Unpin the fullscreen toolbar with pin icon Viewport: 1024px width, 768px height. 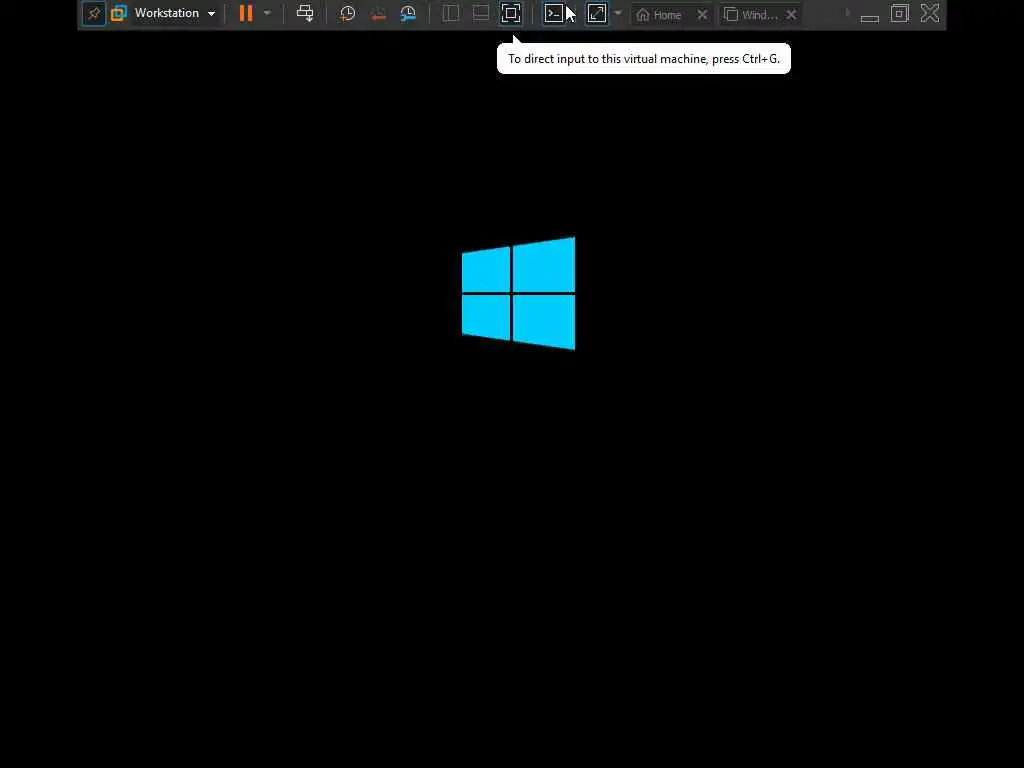(x=94, y=14)
